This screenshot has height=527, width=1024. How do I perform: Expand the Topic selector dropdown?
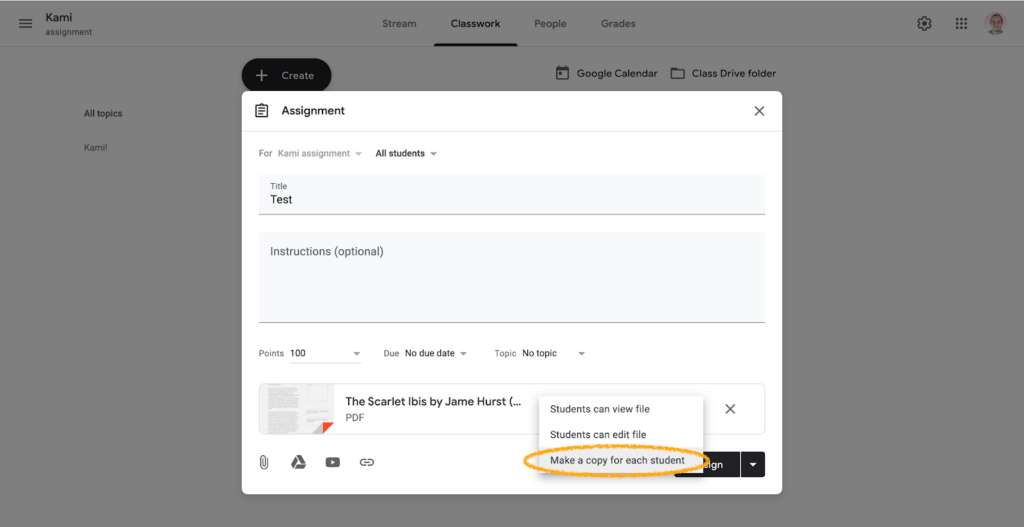[x=553, y=353]
